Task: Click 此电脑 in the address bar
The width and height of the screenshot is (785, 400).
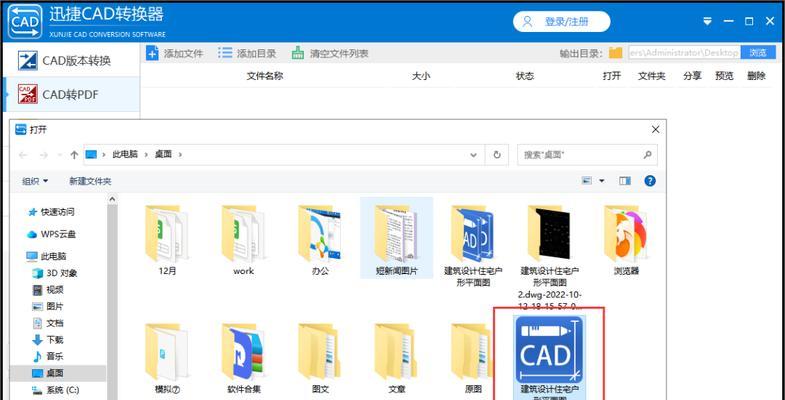Action: coord(126,155)
